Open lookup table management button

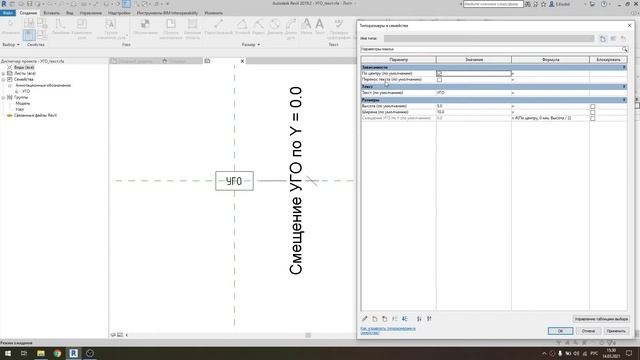(600, 319)
